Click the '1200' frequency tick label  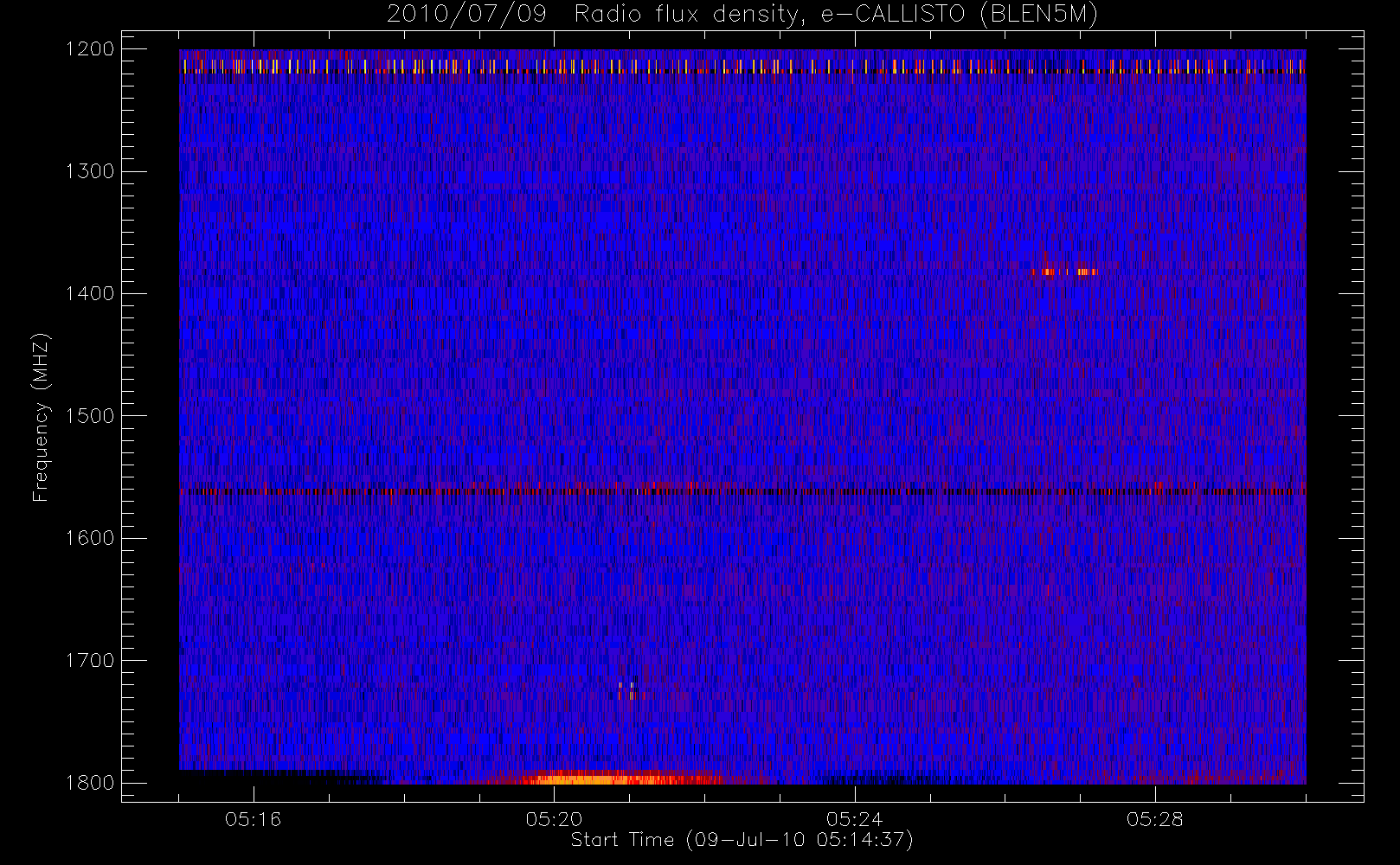[x=90, y=49]
